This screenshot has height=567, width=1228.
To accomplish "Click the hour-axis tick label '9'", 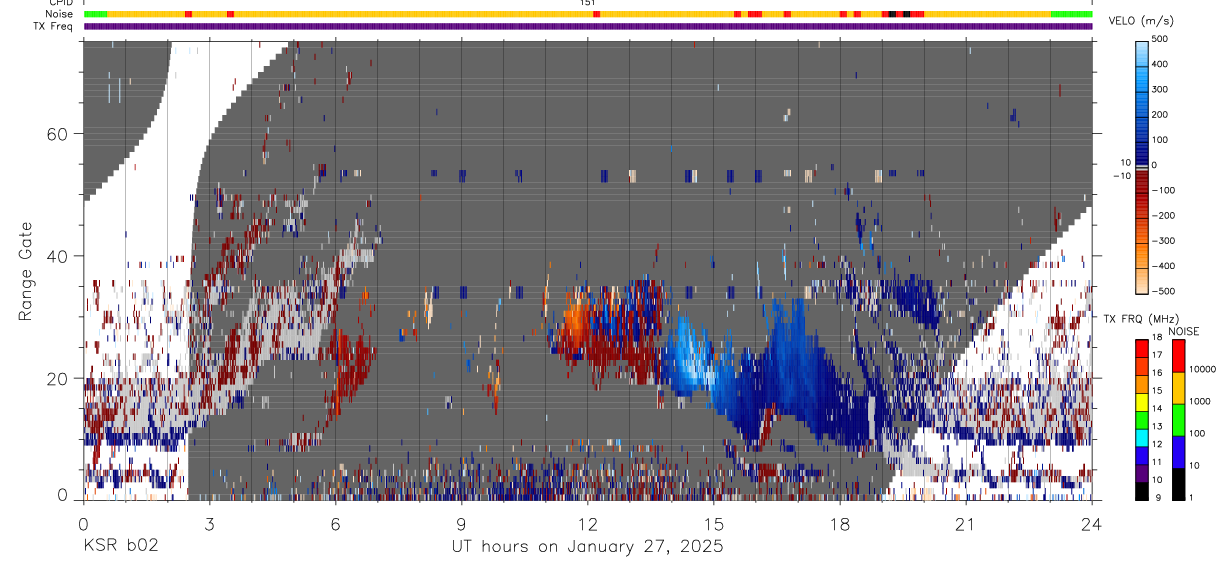I will click(x=461, y=524).
